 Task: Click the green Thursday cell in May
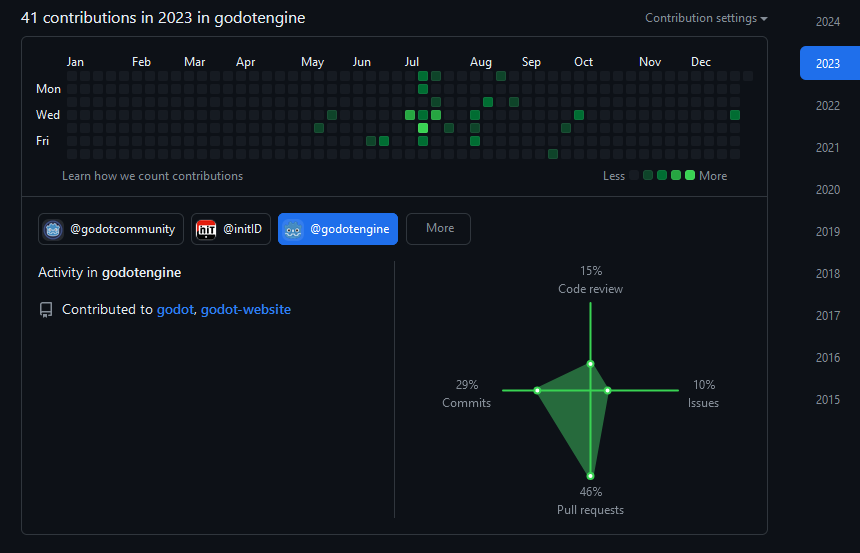tap(319, 128)
